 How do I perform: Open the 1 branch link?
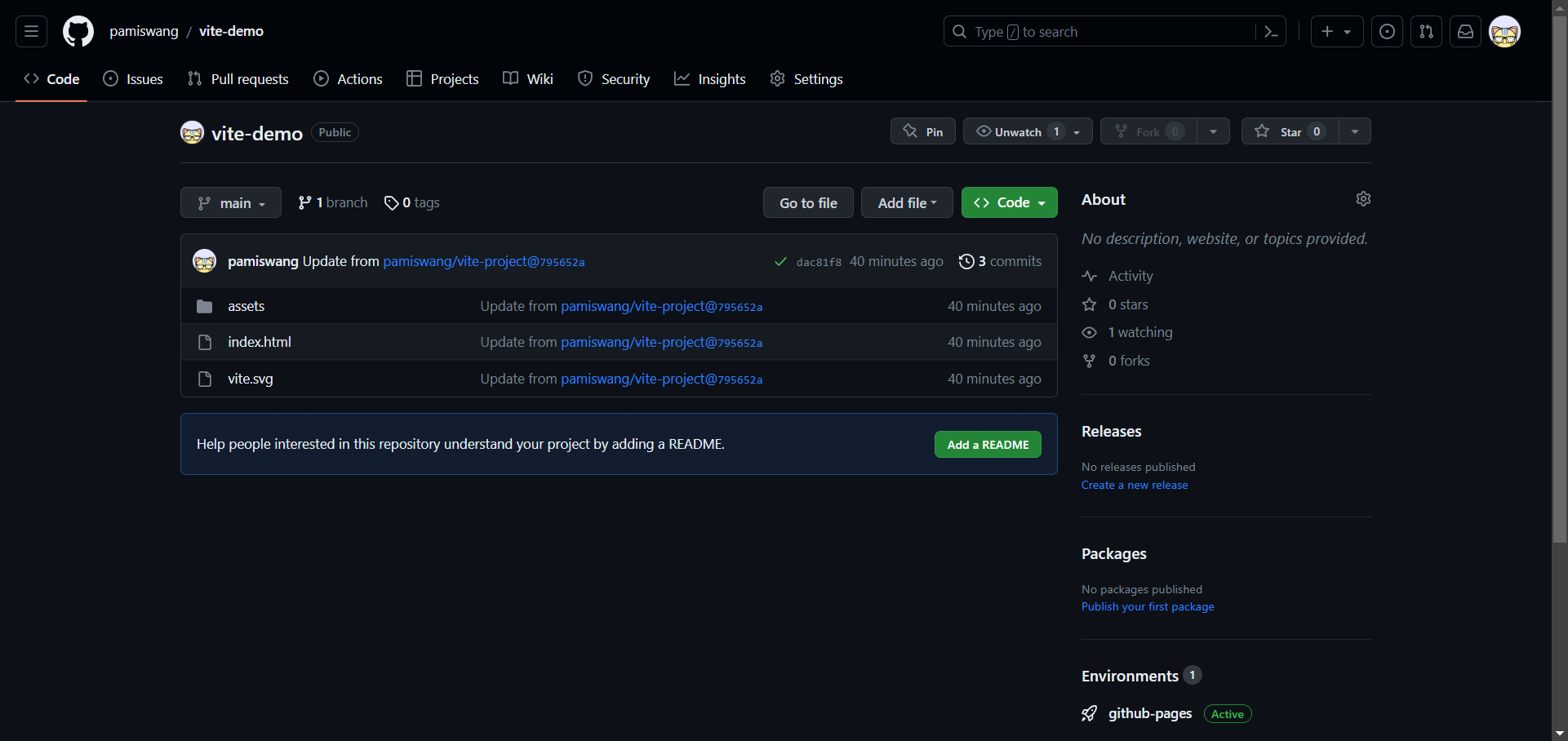pyautogui.click(x=333, y=202)
